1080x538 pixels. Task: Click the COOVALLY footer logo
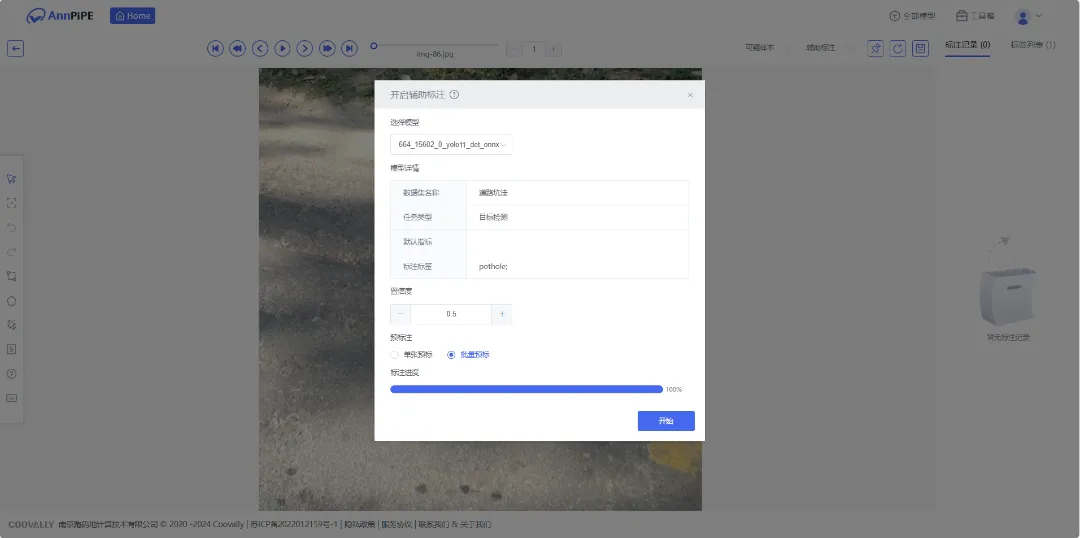[x=31, y=524]
